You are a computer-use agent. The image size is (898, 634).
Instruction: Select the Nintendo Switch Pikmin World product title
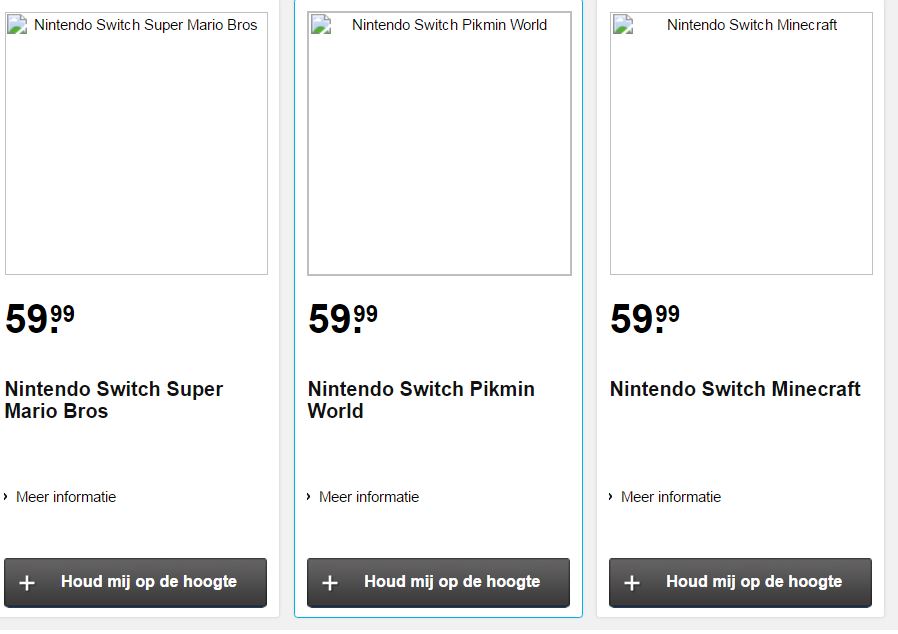421,399
